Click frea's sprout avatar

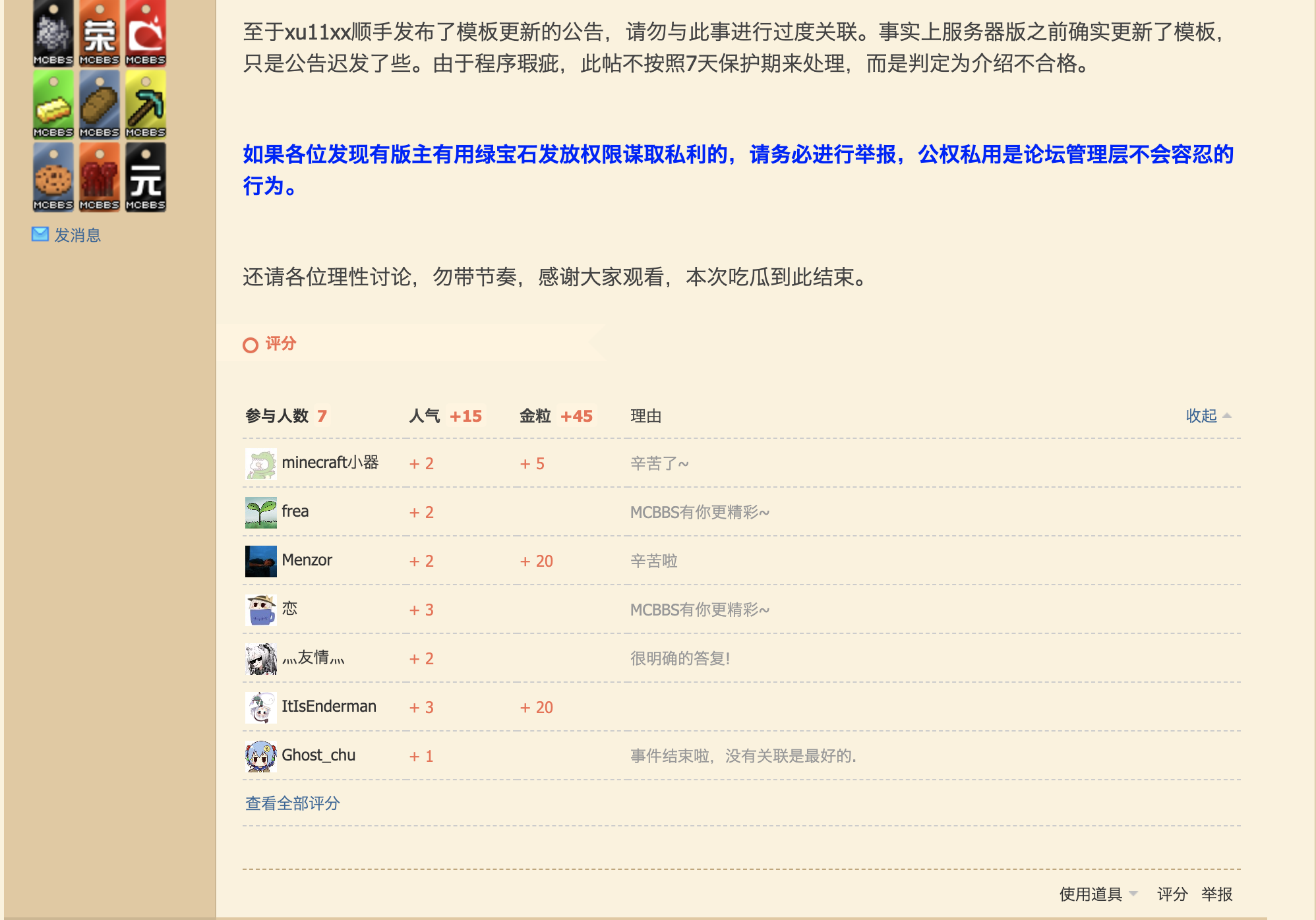pos(260,512)
